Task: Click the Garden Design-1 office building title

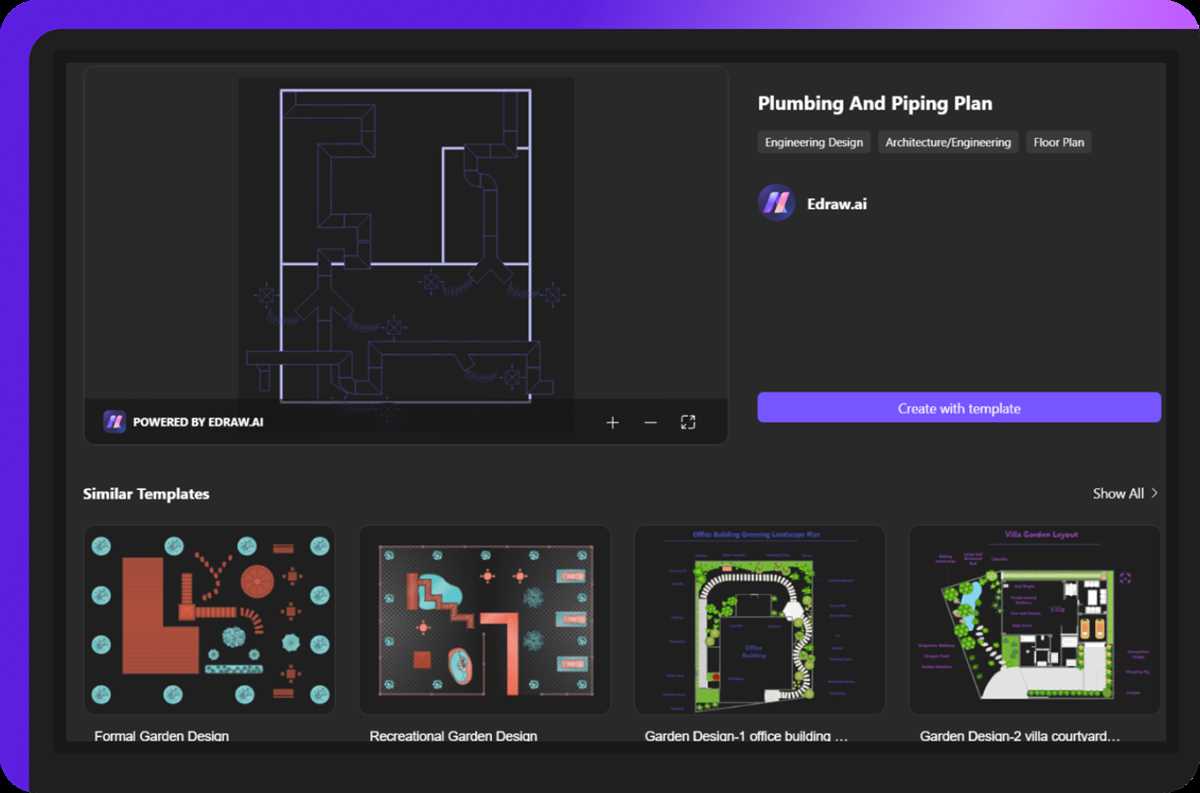Action: (746, 736)
